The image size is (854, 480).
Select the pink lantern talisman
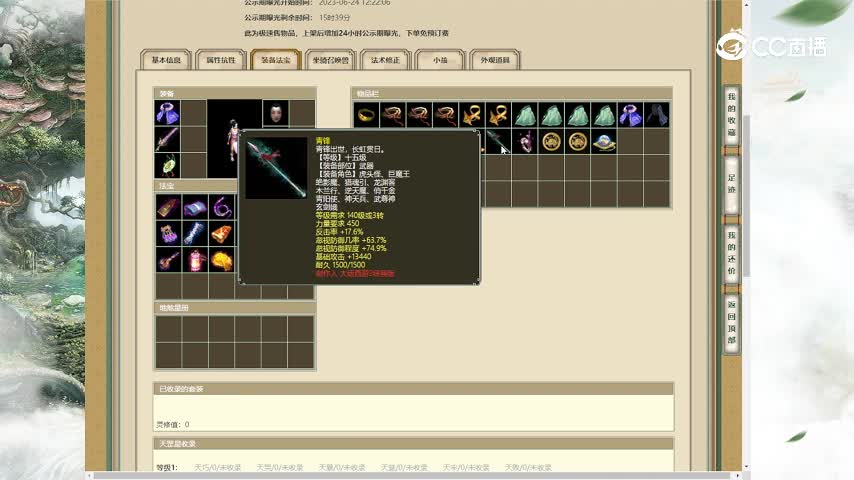pyautogui.click(x=195, y=260)
